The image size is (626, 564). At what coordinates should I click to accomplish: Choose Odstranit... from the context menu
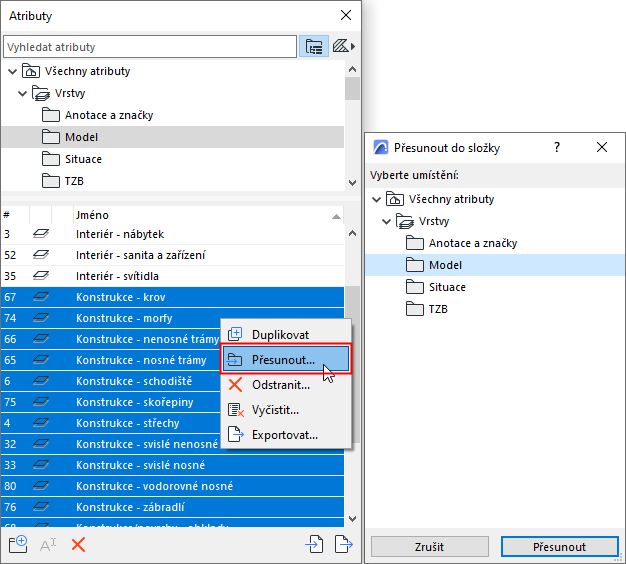coord(286,385)
